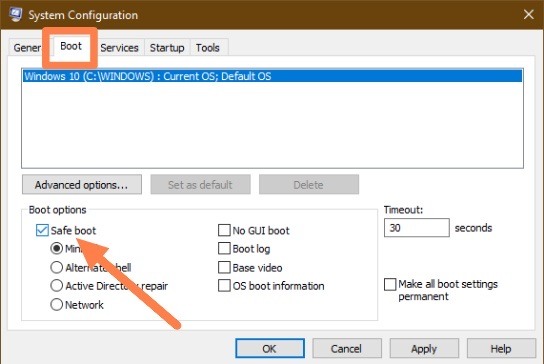The width and height of the screenshot is (544, 364).
Task: Select the Minimal safe boot radio
Action: [57, 248]
